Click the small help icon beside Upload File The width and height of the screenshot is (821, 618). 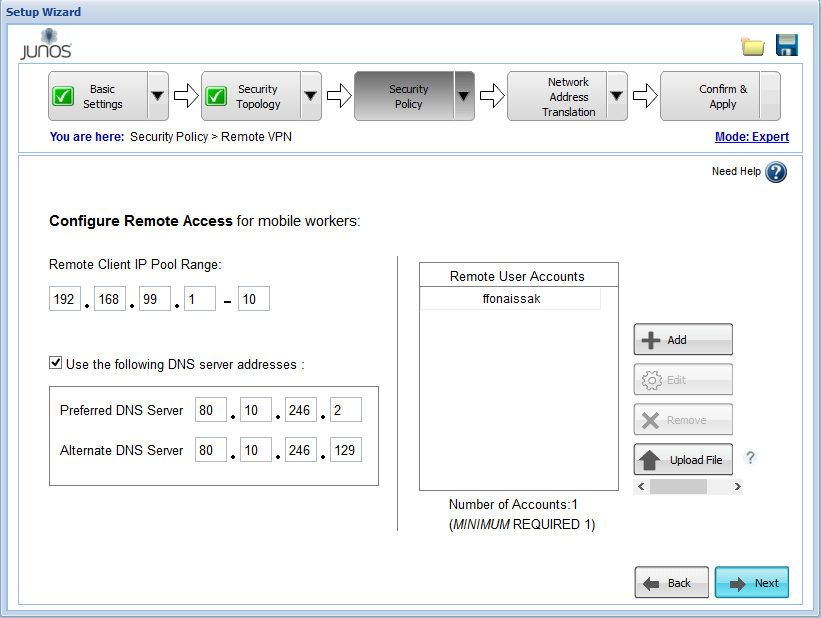click(x=750, y=458)
